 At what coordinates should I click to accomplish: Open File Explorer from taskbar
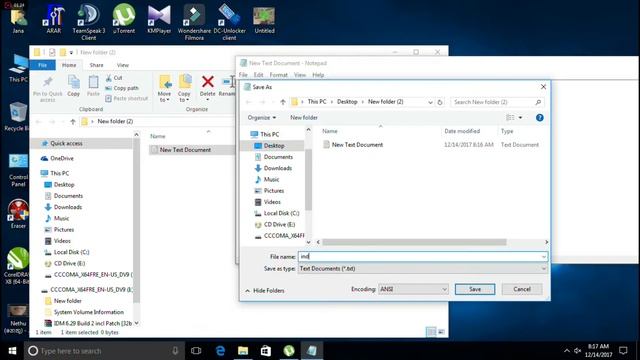(x=243, y=351)
